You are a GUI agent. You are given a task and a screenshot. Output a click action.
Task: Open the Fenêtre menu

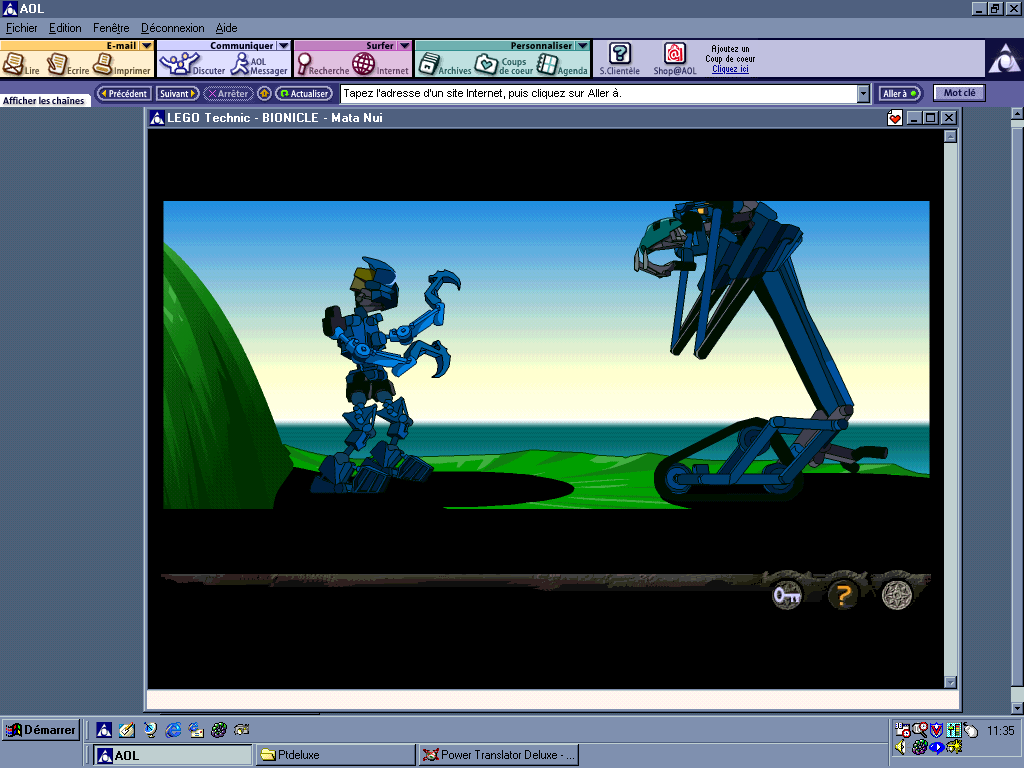point(111,28)
